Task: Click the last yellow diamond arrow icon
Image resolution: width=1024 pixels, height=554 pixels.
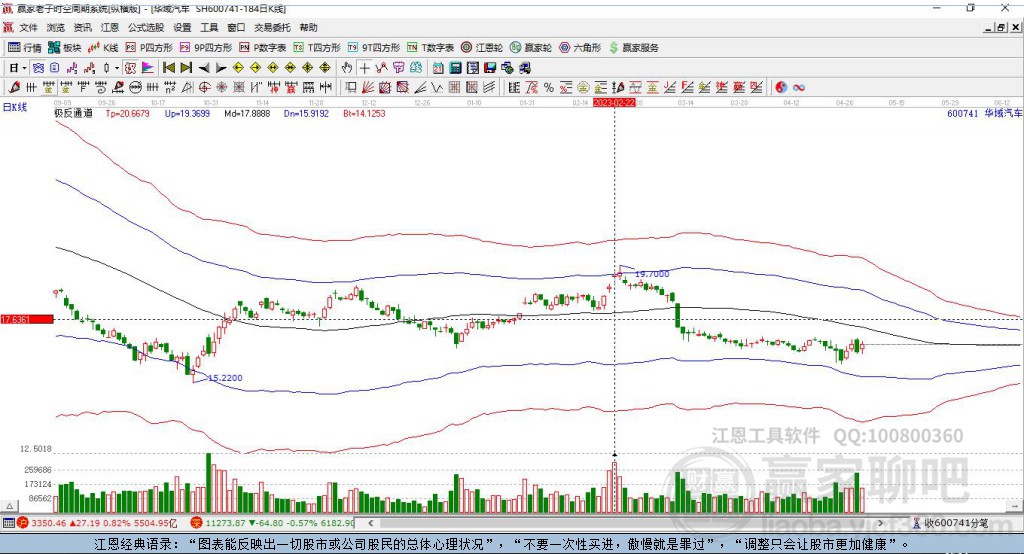Action: click(325, 68)
